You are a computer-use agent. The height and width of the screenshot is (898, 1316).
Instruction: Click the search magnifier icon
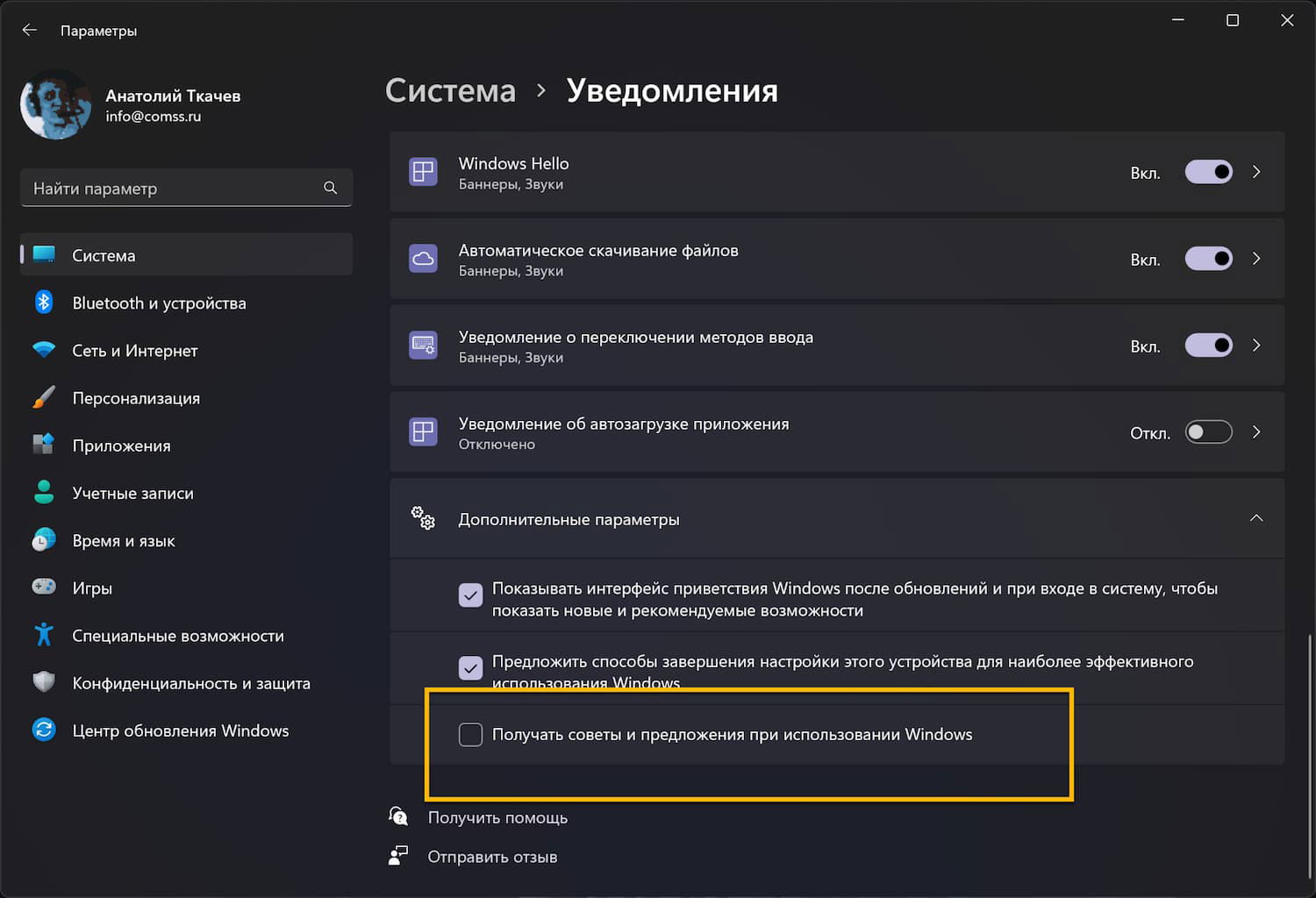point(330,188)
